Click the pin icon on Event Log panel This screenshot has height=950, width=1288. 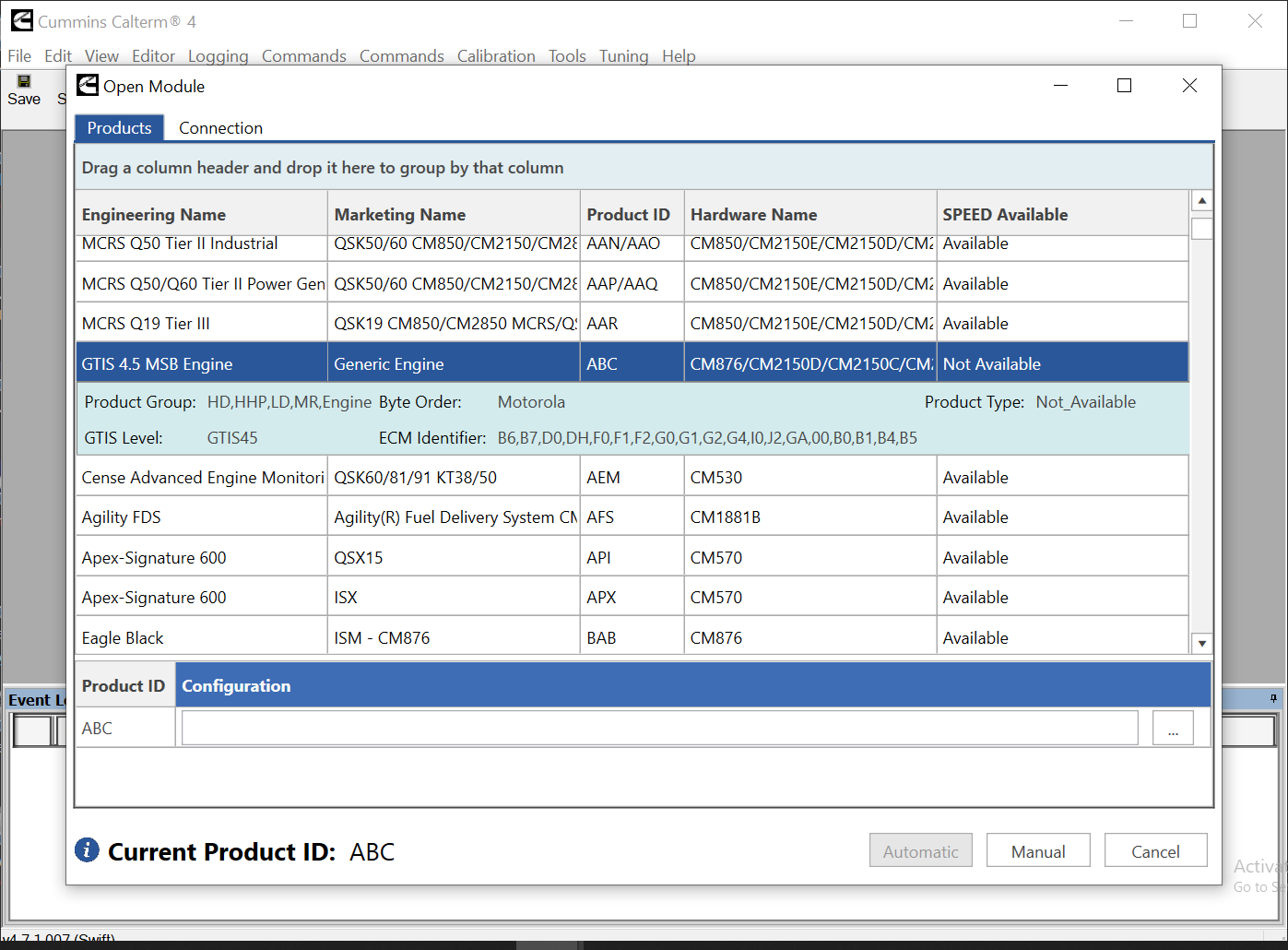[x=1273, y=698]
